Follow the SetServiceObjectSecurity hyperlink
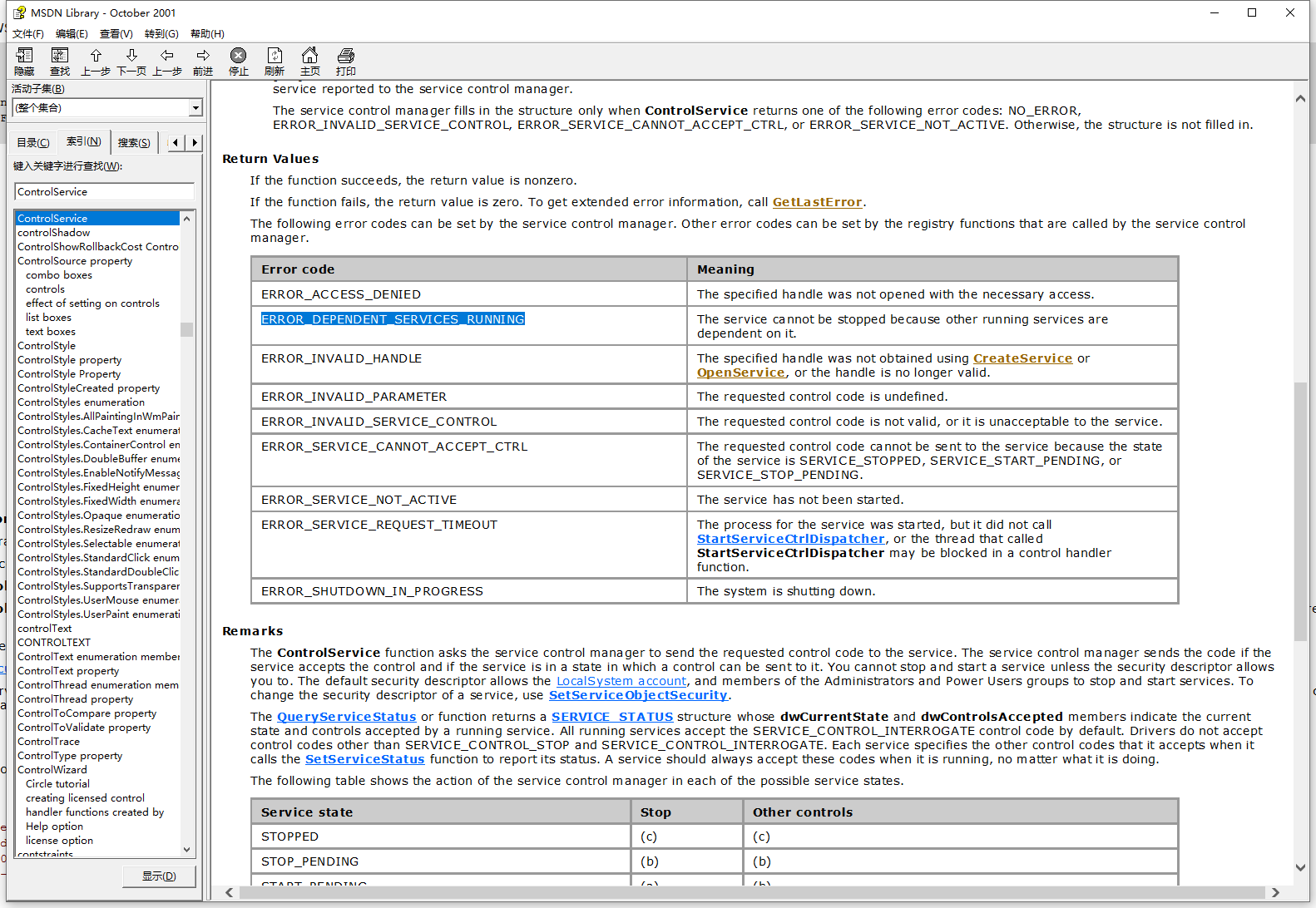1316x908 pixels. coord(638,695)
